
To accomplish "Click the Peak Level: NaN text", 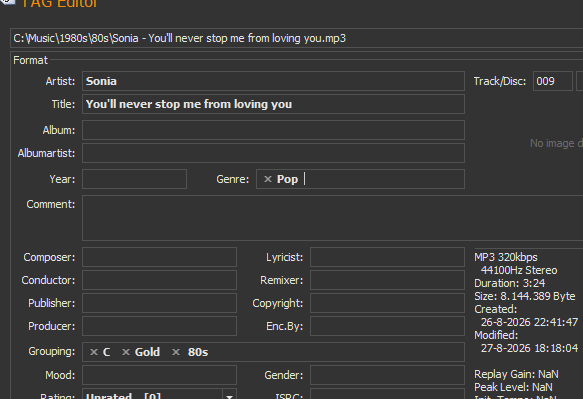I will (513, 387).
